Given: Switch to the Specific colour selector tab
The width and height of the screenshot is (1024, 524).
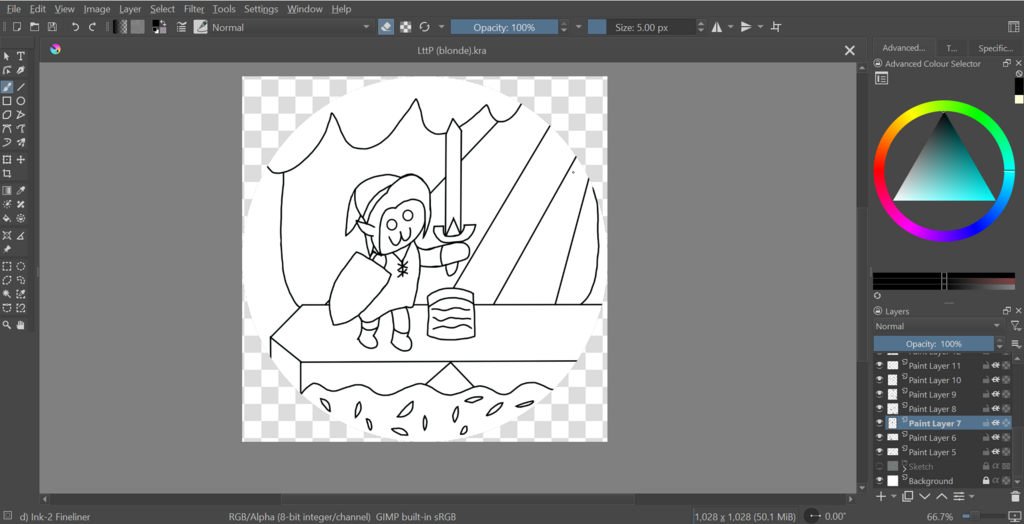Looking at the screenshot, I should (995, 47).
